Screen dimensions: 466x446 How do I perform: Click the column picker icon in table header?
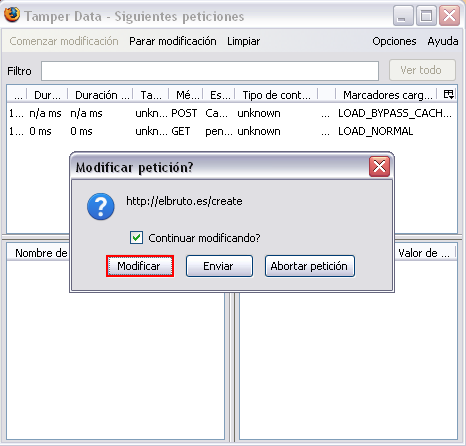coord(448,94)
